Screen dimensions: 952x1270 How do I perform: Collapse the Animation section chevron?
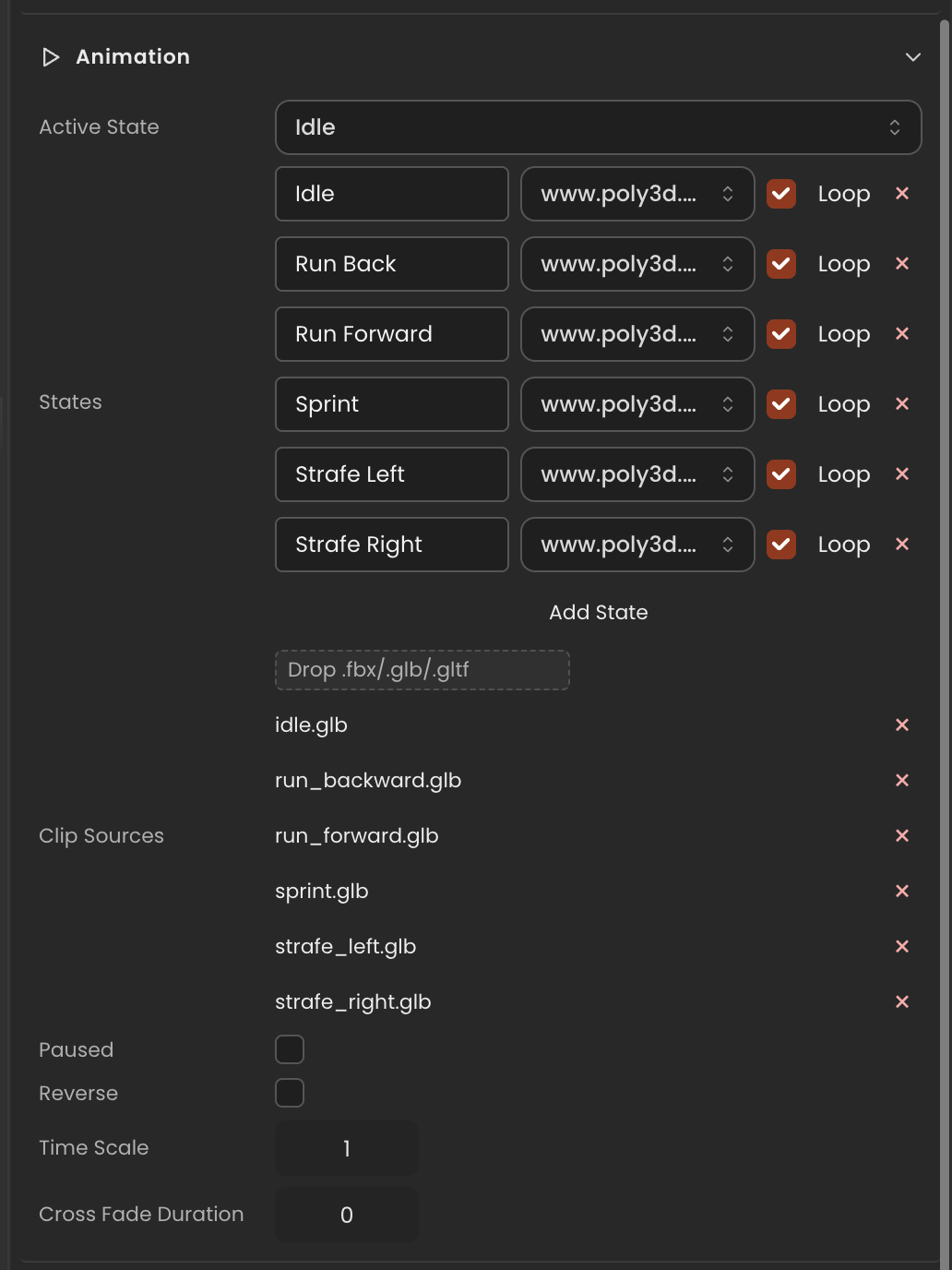[913, 57]
